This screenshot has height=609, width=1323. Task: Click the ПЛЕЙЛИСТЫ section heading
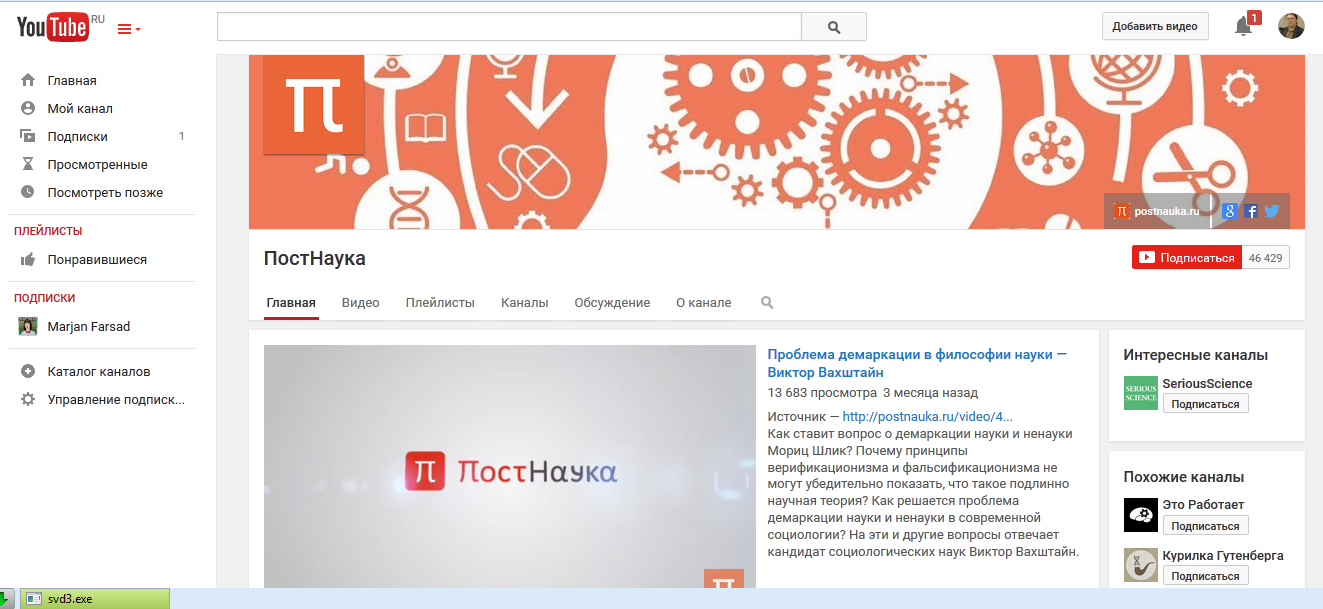(48, 231)
